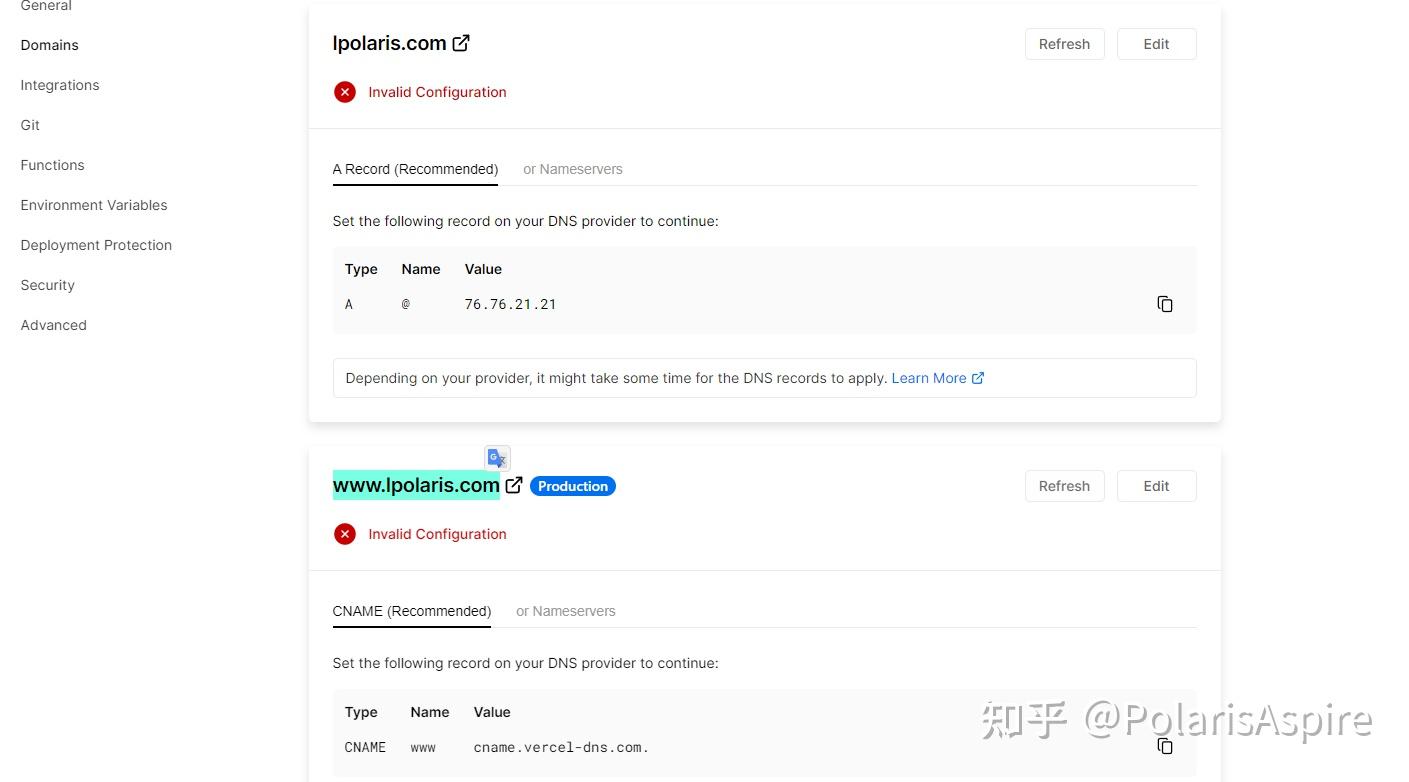Click the 'Type' header in the A record table
Viewport: 1409px width, 782px height.
pos(361,269)
